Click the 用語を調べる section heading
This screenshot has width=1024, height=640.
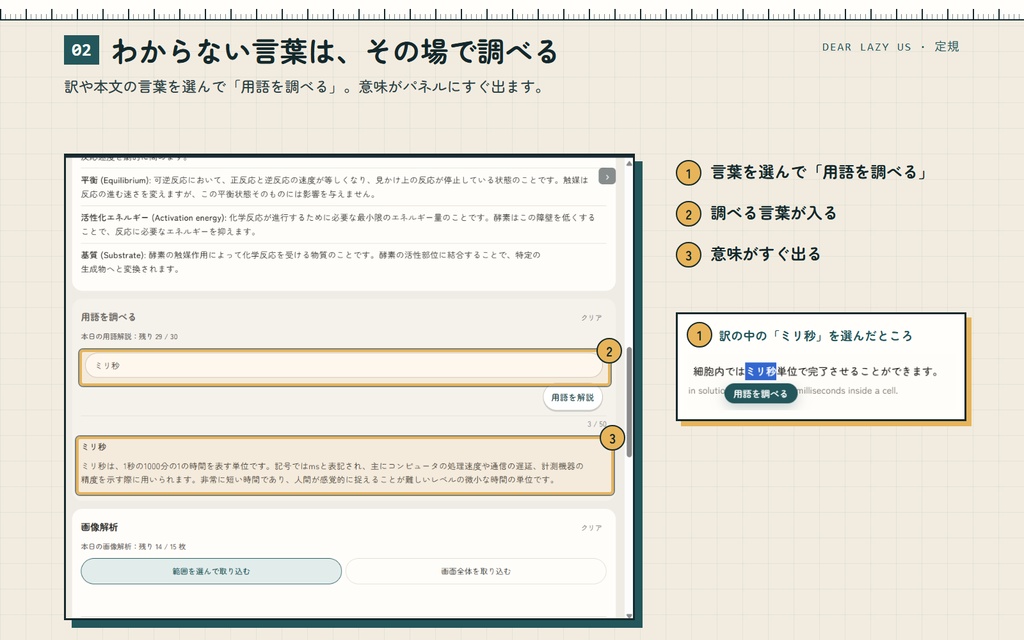(108, 317)
